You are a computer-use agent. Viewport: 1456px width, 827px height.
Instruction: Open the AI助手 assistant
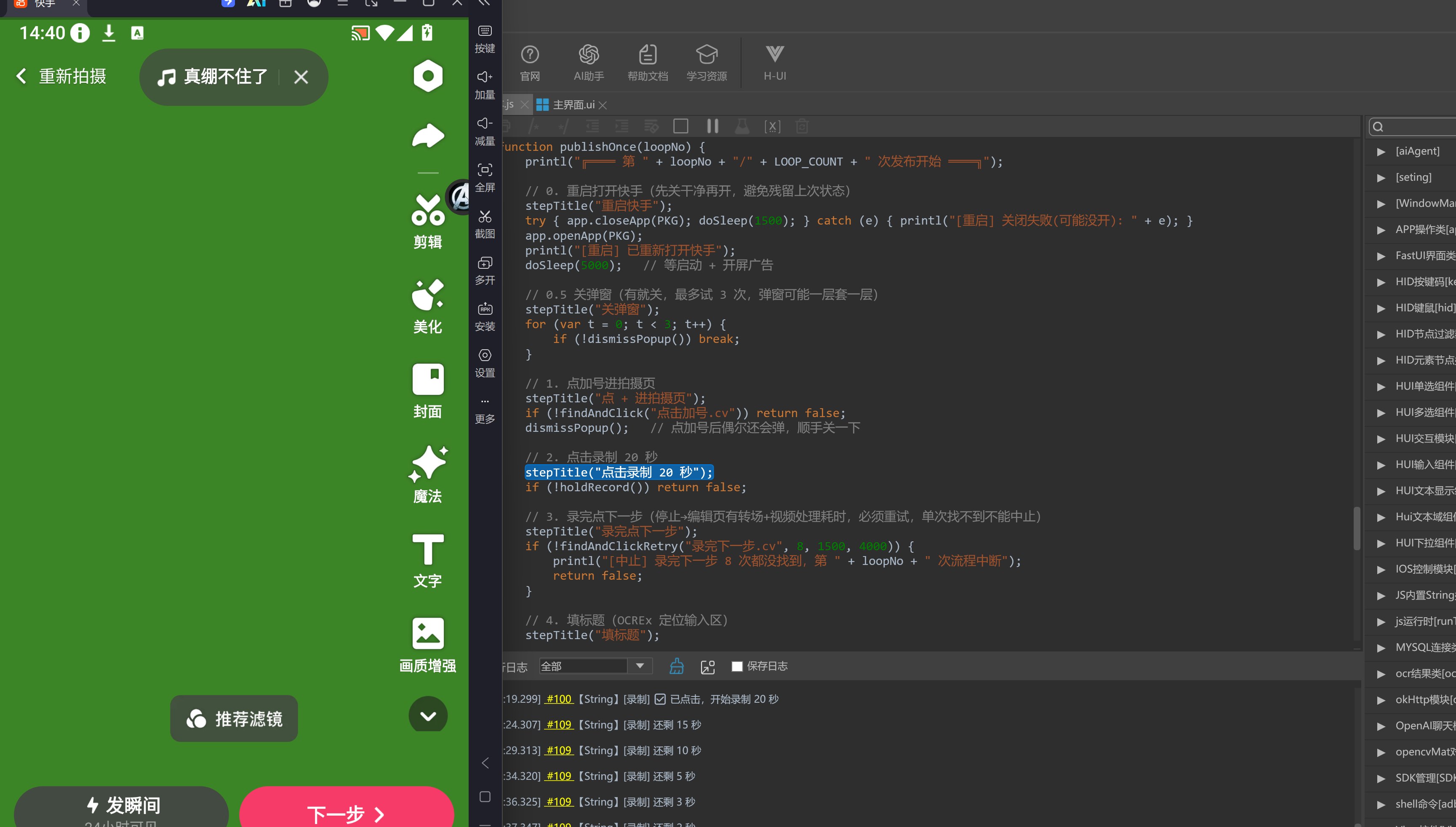589,62
